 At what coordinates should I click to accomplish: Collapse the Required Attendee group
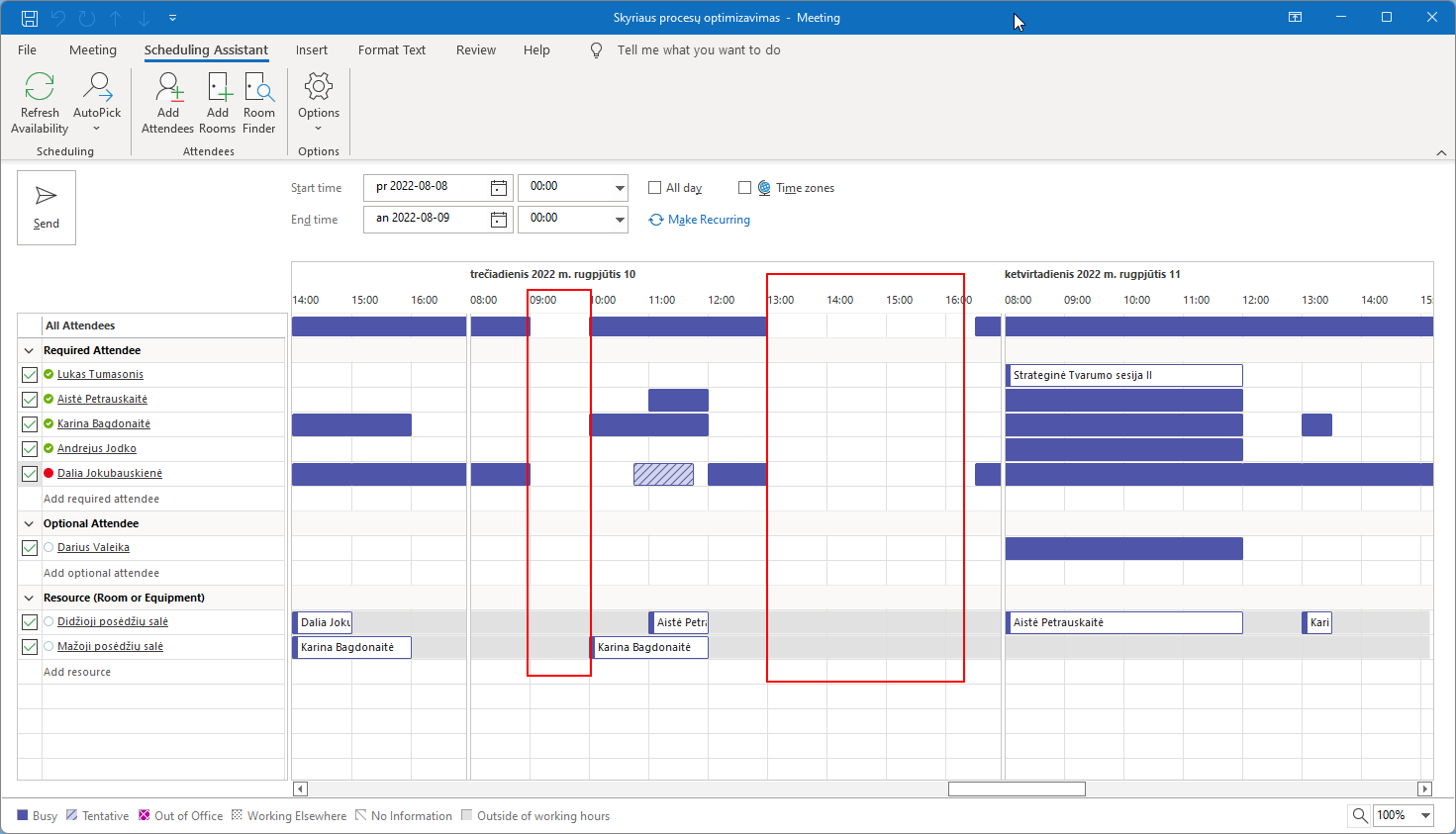pyautogui.click(x=29, y=350)
